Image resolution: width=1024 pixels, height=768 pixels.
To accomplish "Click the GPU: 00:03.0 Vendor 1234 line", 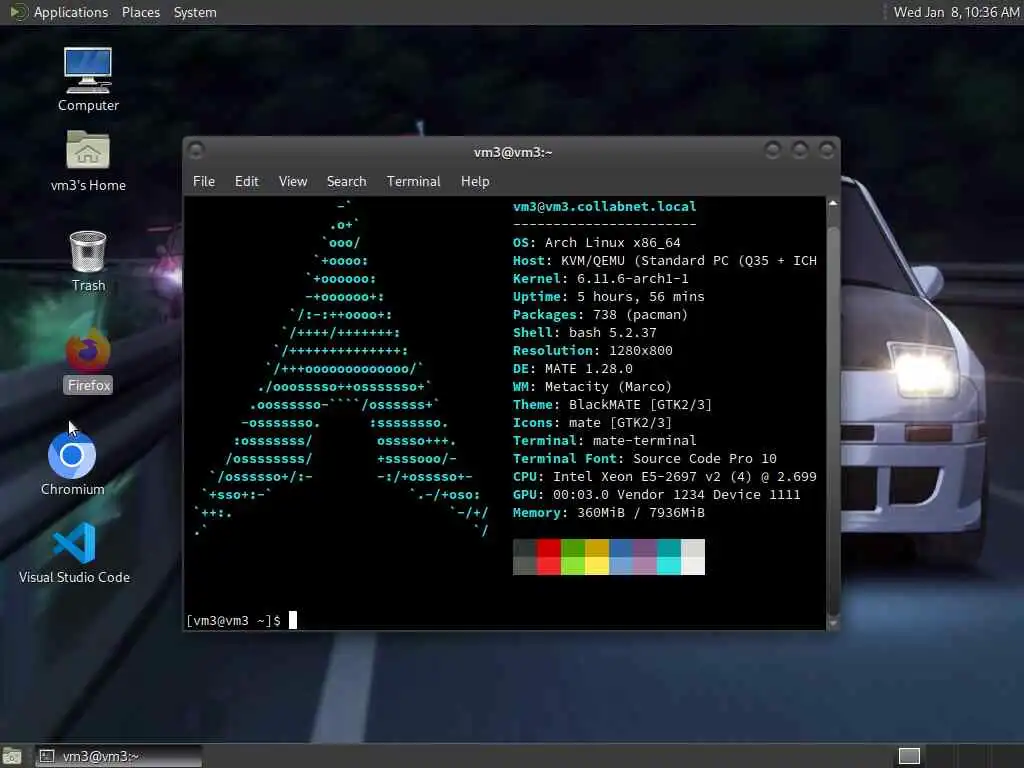I will pos(656,495).
